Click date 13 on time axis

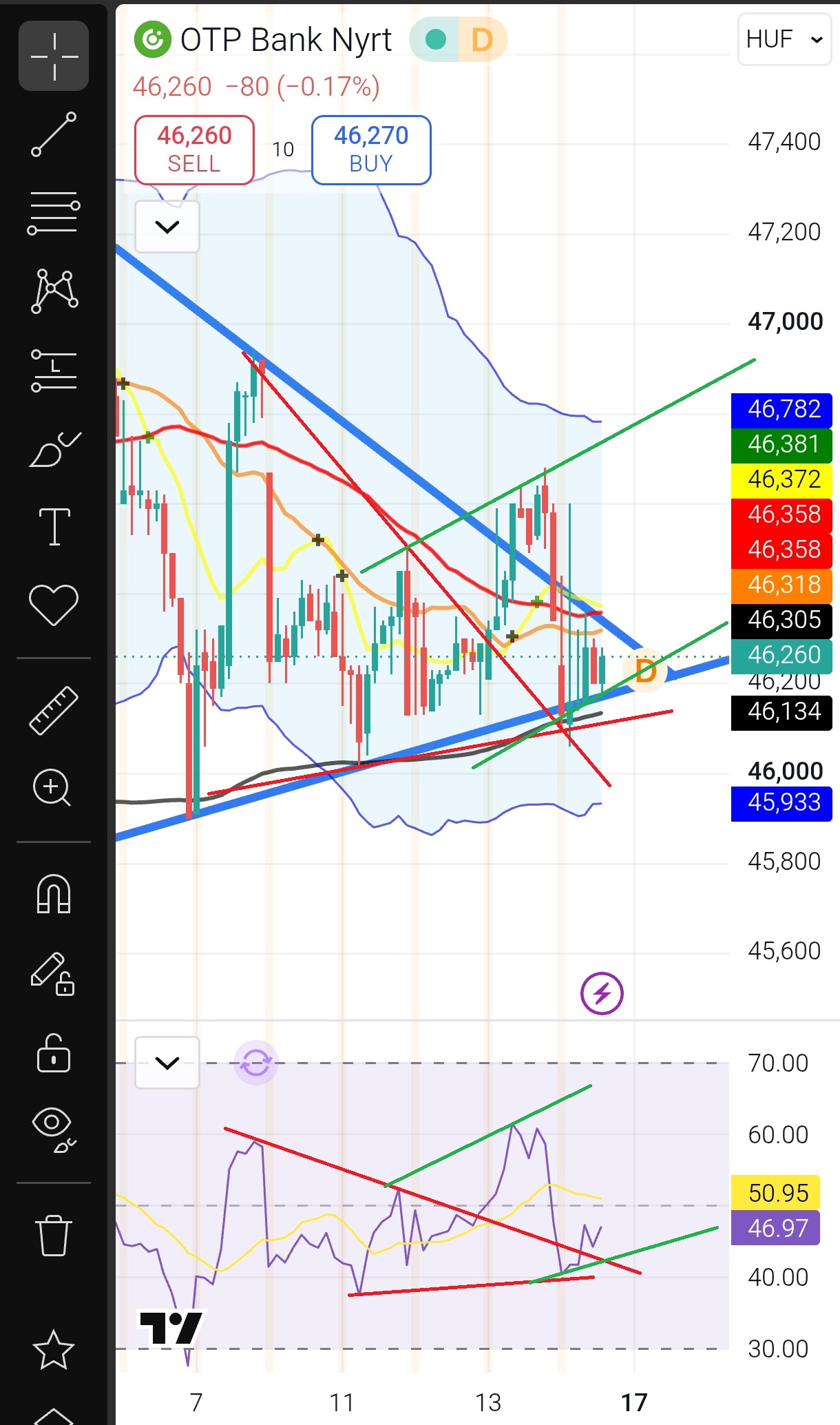[x=488, y=1402]
